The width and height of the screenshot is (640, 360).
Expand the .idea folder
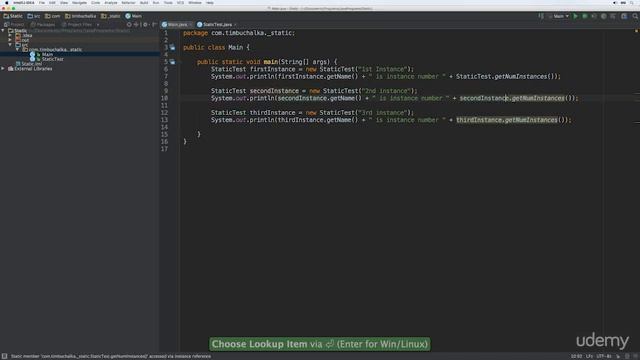[10, 36]
